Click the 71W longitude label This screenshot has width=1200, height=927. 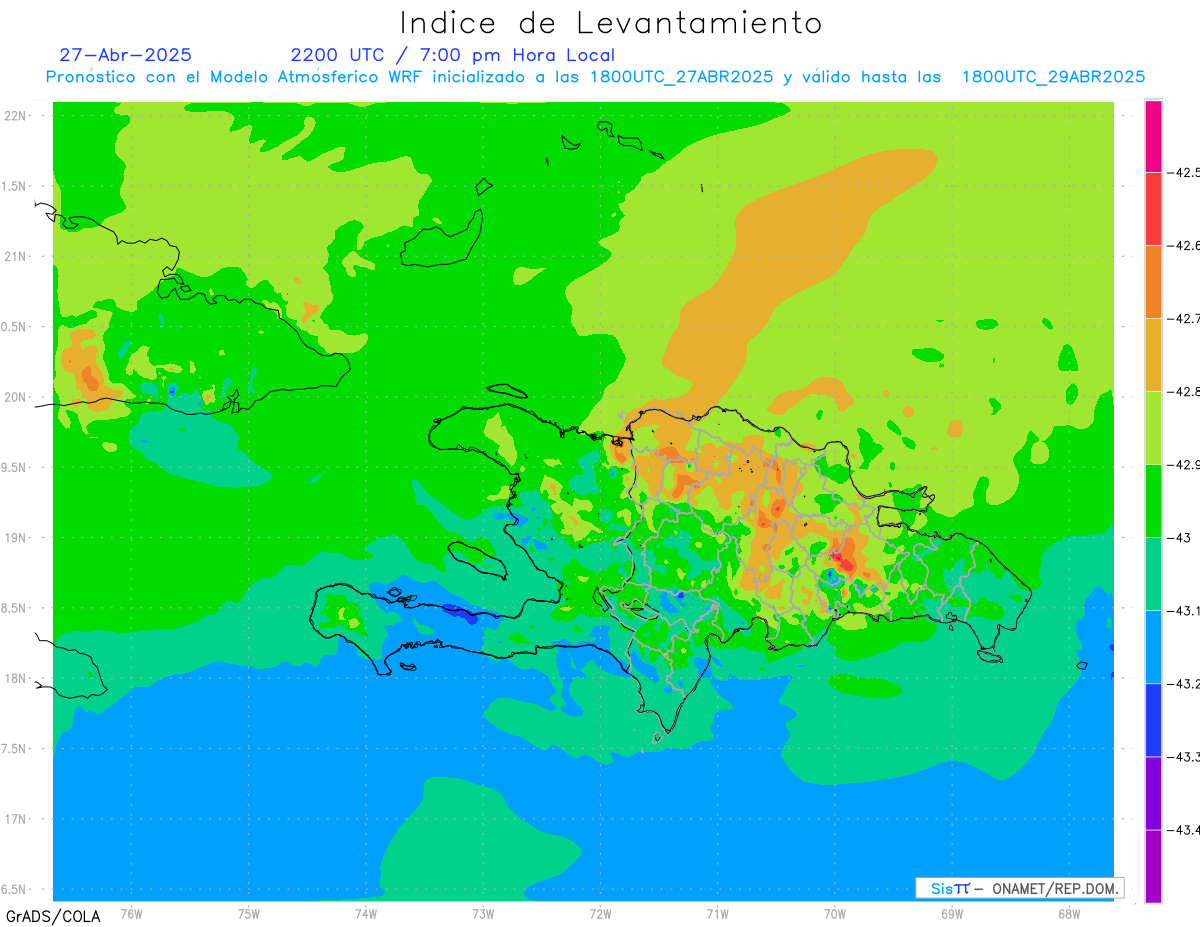[x=717, y=913]
